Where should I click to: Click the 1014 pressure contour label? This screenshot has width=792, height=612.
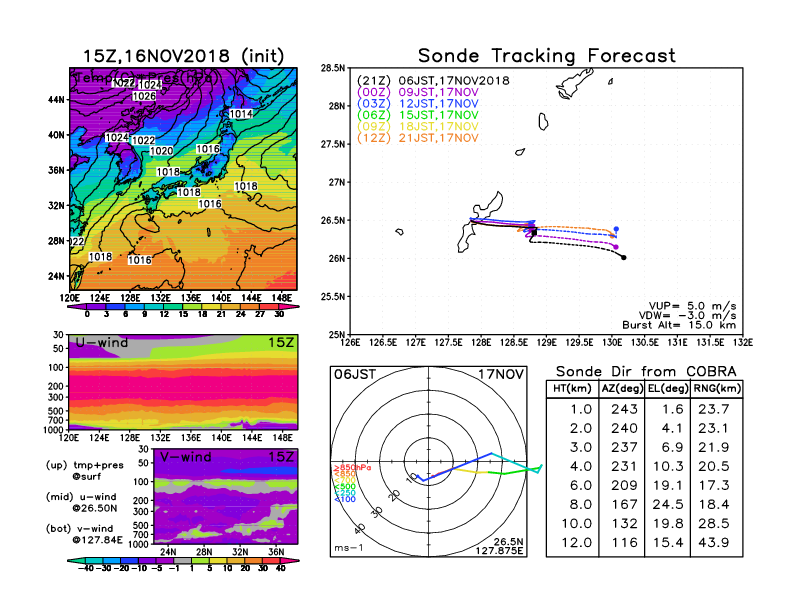pos(241,115)
